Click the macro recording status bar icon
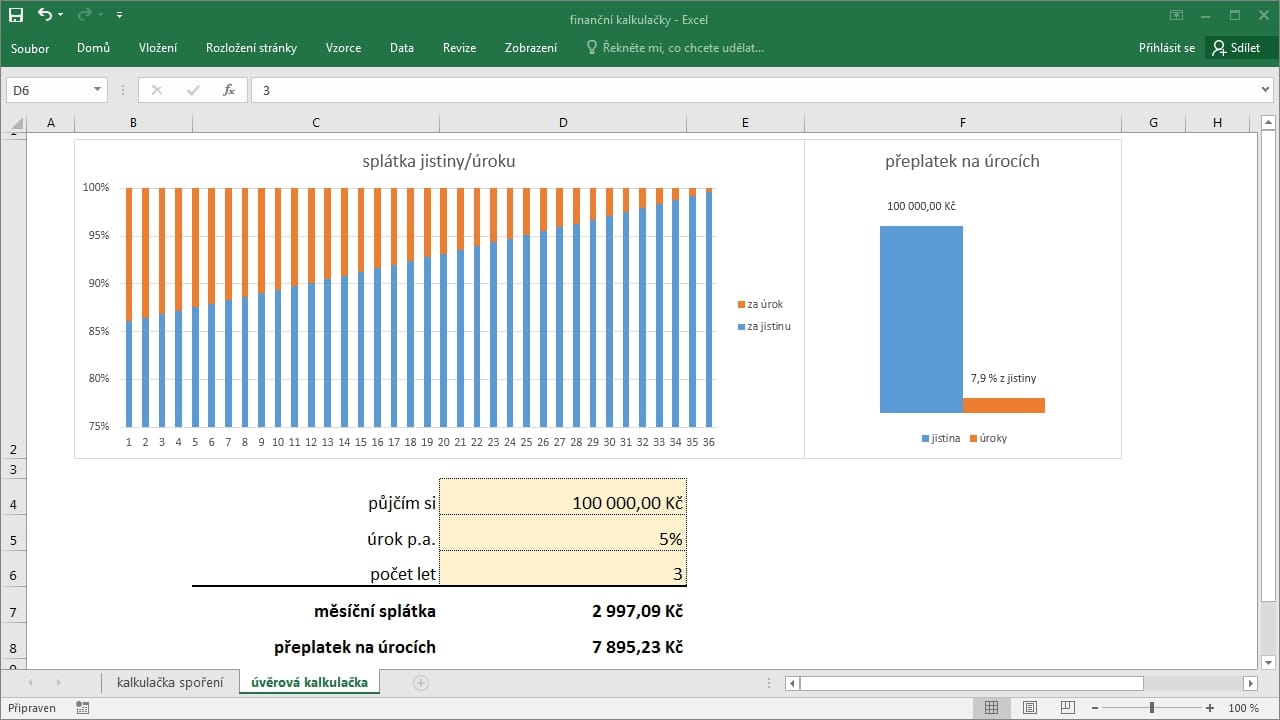 point(82,708)
